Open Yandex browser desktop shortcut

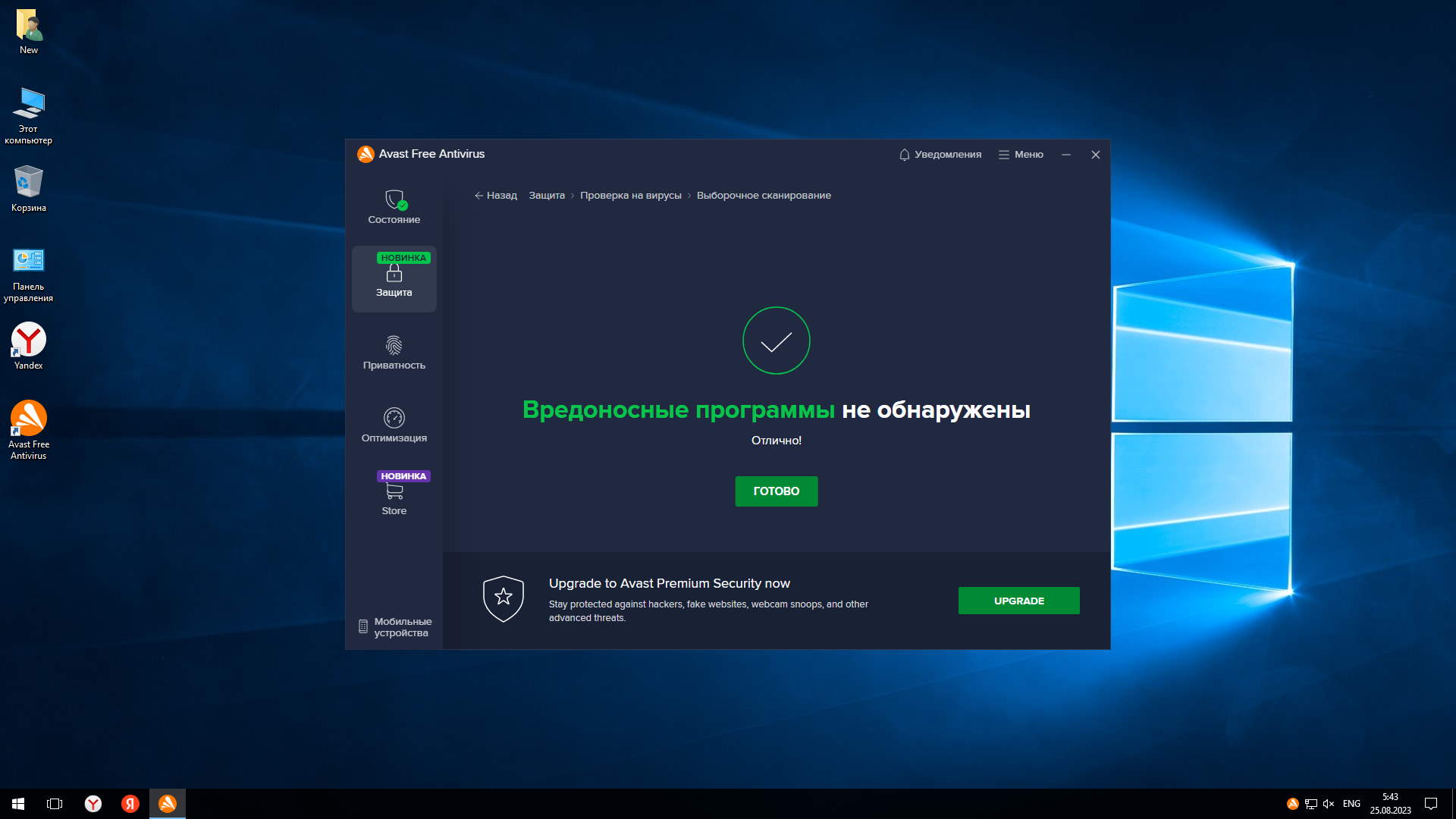(x=29, y=340)
